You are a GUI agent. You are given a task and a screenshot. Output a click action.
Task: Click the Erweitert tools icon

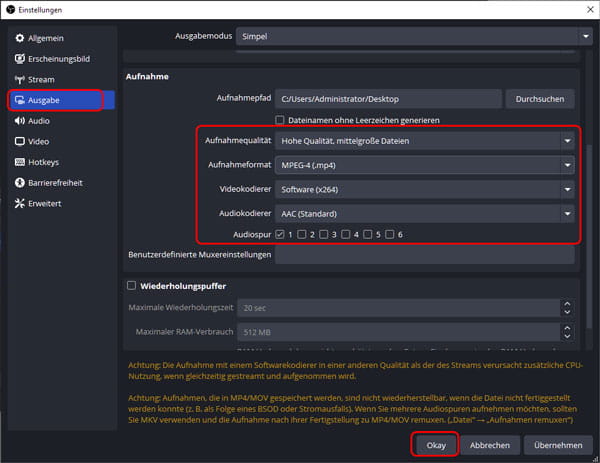pos(18,203)
